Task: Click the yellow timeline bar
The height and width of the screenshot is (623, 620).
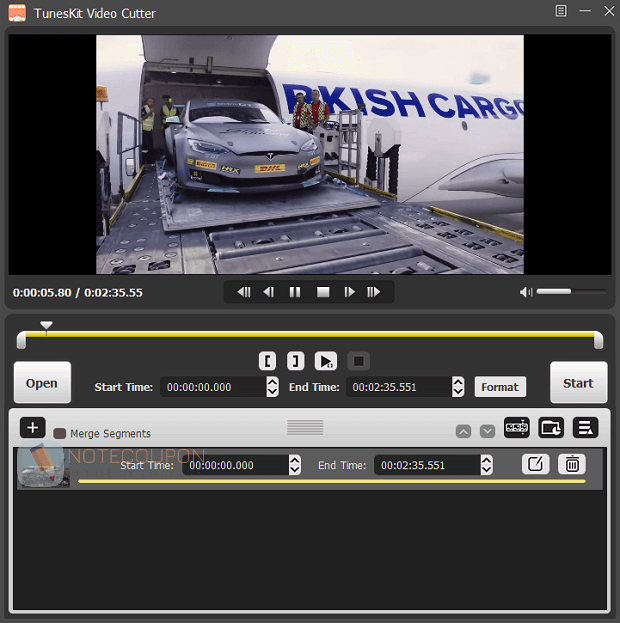Action: pyautogui.click(x=310, y=334)
